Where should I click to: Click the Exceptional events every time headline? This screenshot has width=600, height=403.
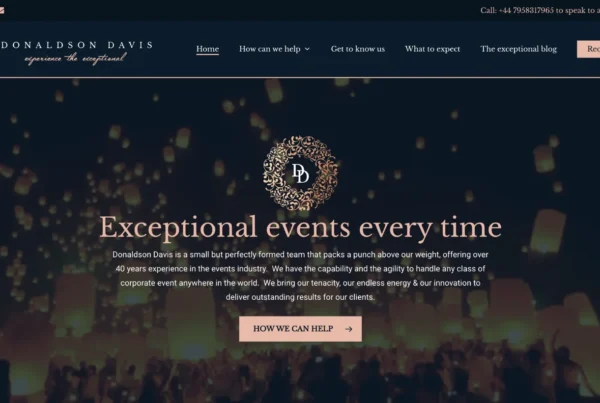coord(300,227)
